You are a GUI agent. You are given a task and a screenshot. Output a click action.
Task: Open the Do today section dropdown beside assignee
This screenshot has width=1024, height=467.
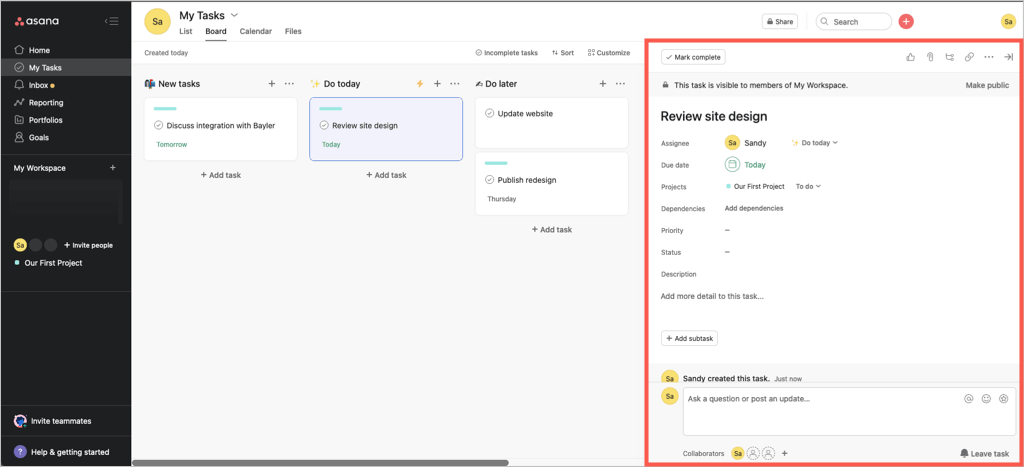pyautogui.click(x=815, y=143)
